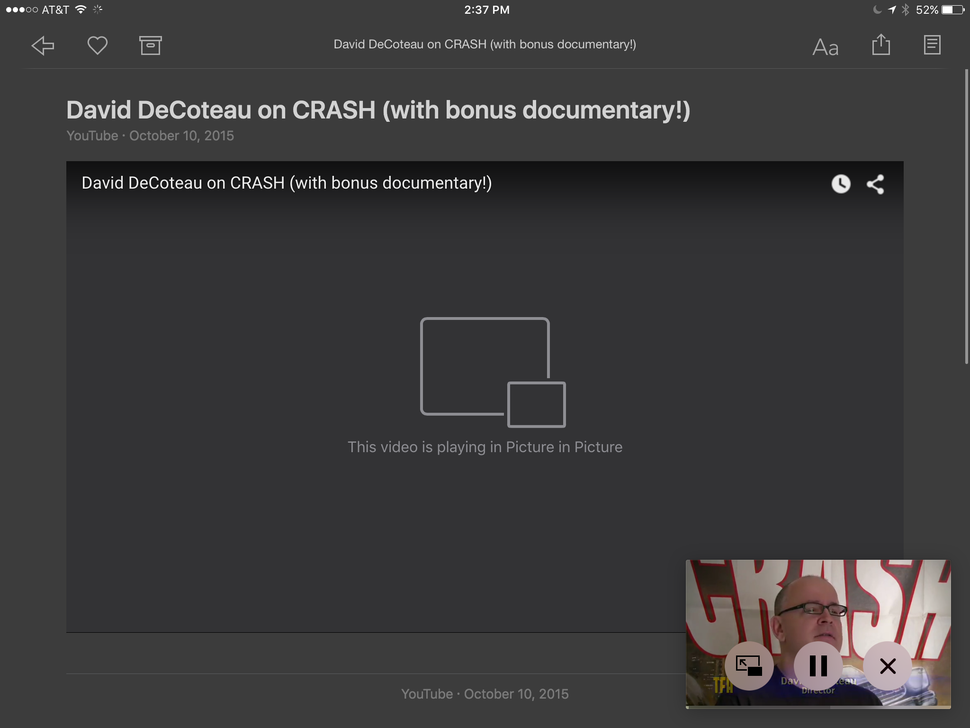Open text display settings via the Aa icon

point(824,46)
